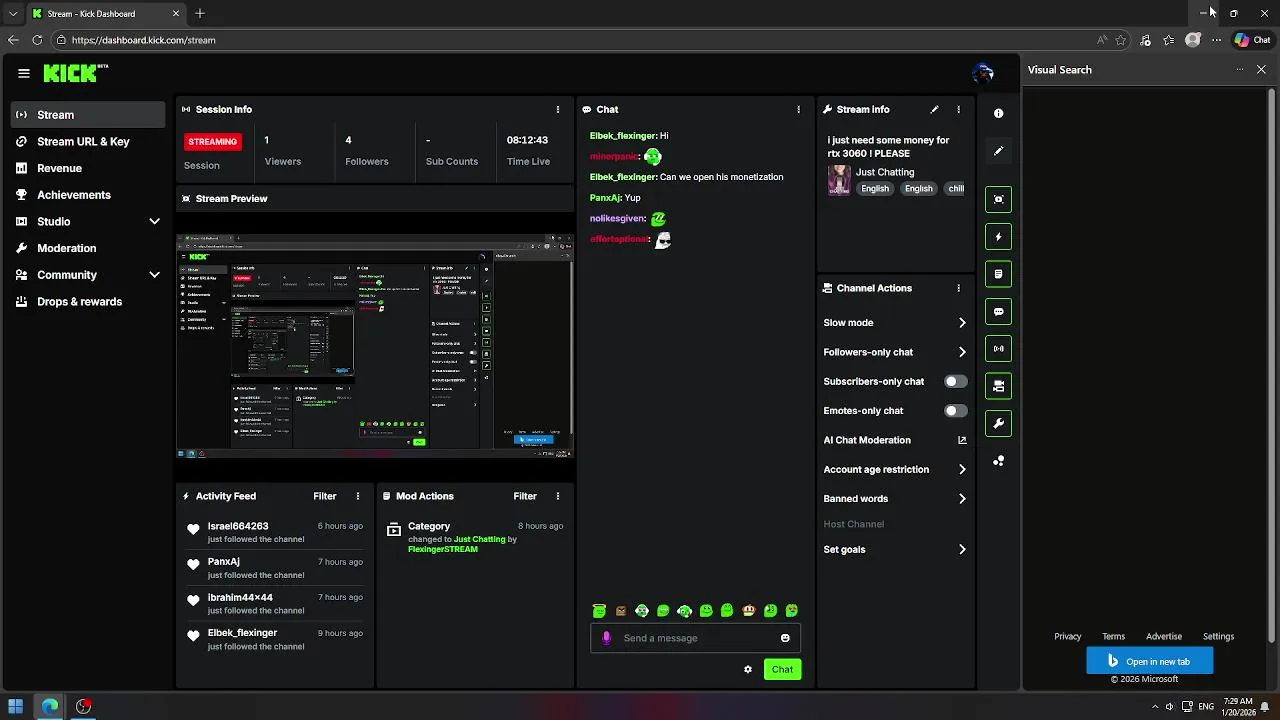Open Settings link in Visual Search pane
The height and width of the screenshot is (720, 1280).
point(1219,636)
